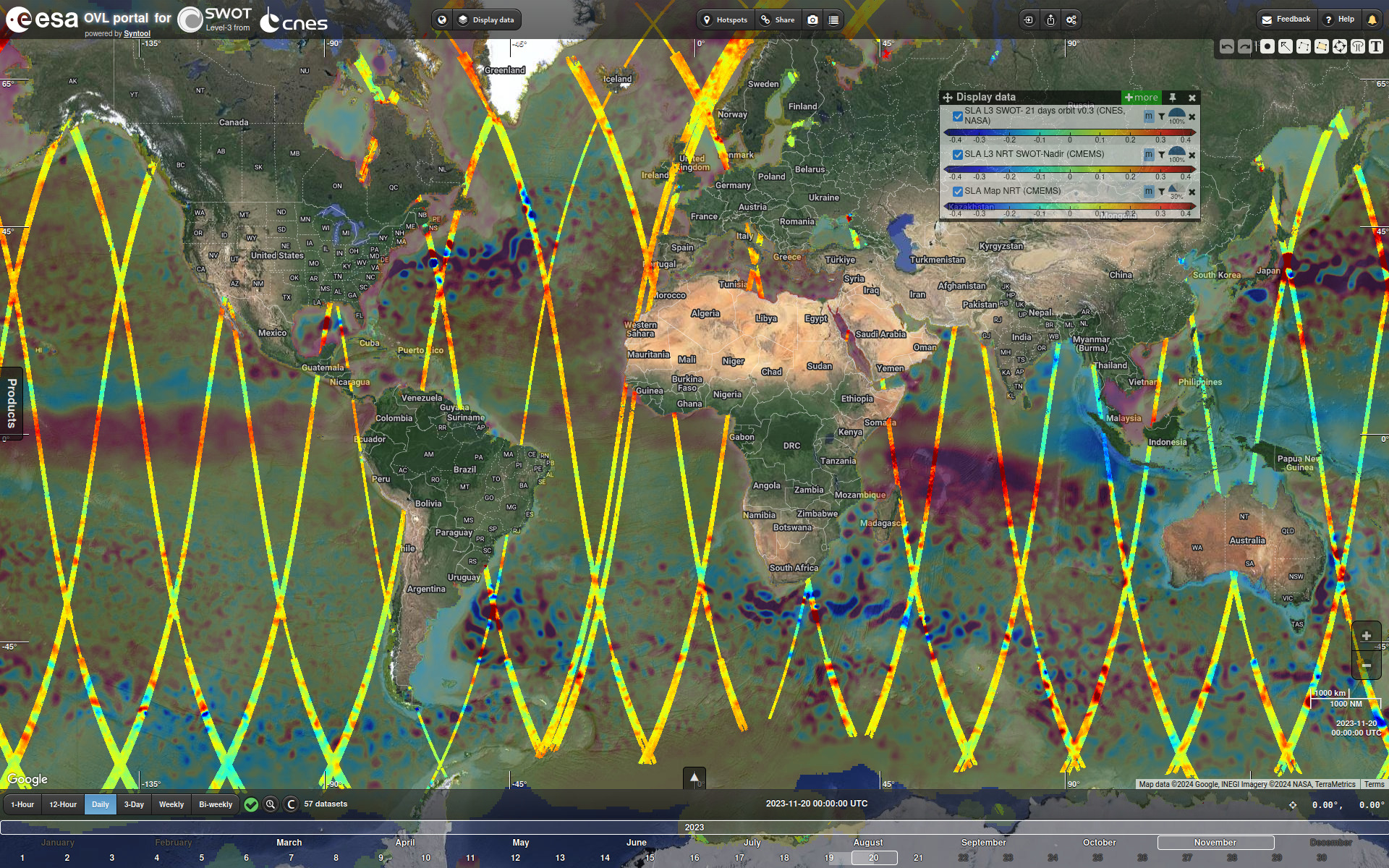Uncheck SLA Map NRT (CMEMS) layer
Image resolution: width=1389 pixels, height=868 pixels.
tap(958, 192)
